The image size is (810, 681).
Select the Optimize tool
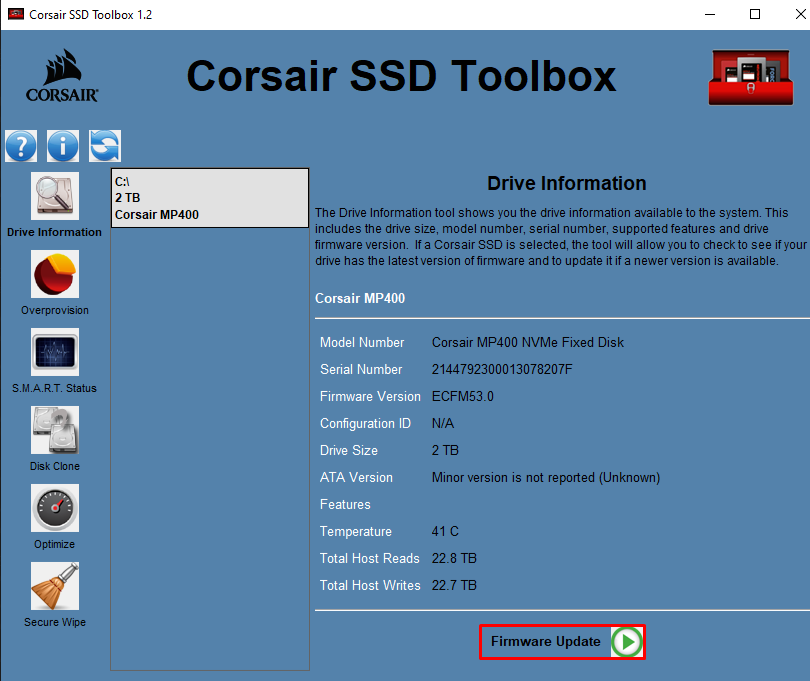click(x=54, y=508)
